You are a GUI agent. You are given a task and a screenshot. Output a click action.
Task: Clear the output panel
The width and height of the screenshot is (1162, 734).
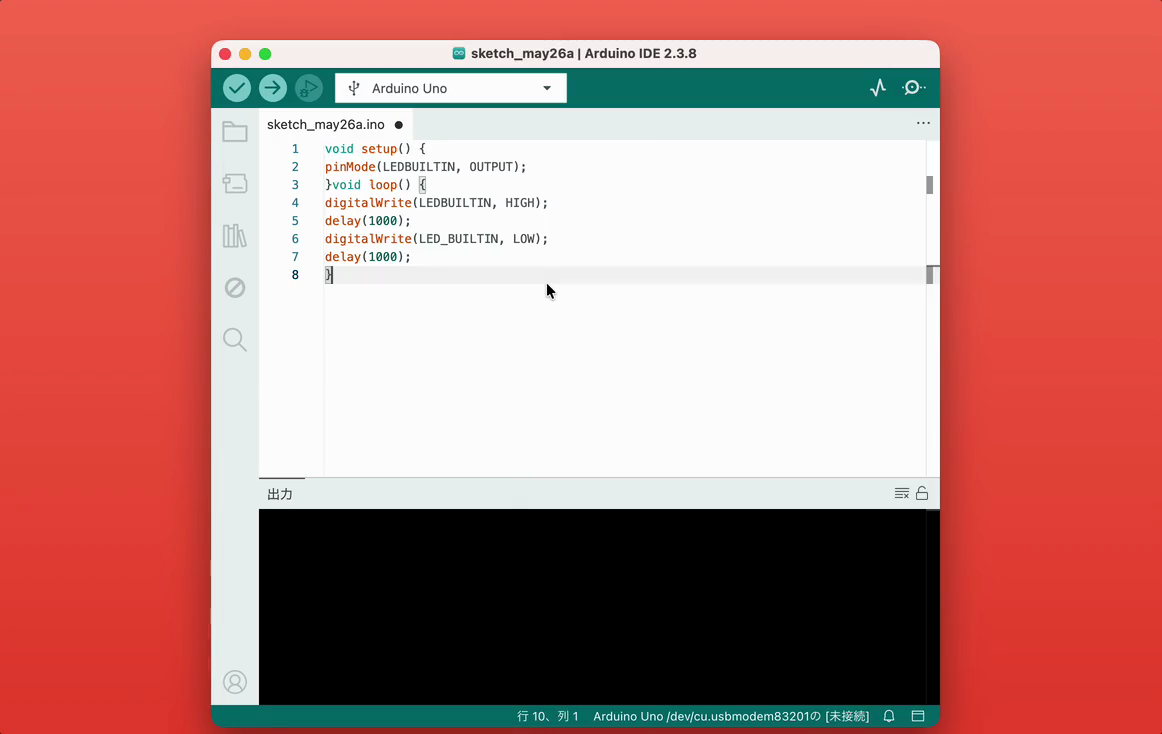coord(902,494)
